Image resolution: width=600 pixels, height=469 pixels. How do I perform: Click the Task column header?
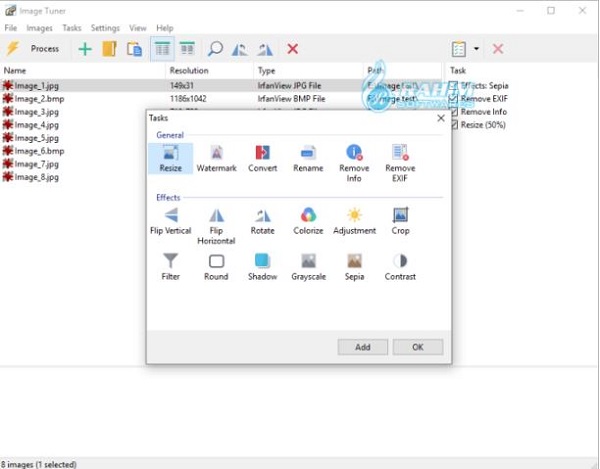(x=458, y=70)
